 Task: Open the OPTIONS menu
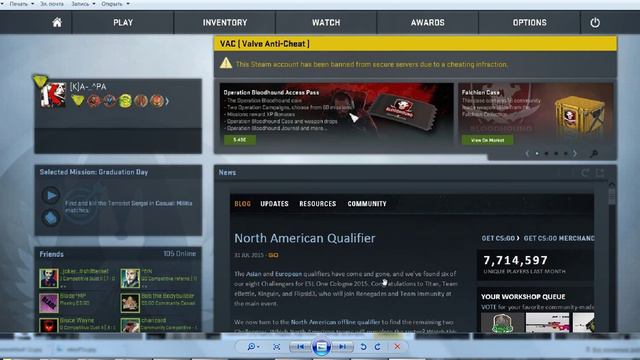[x=529, y=22]
